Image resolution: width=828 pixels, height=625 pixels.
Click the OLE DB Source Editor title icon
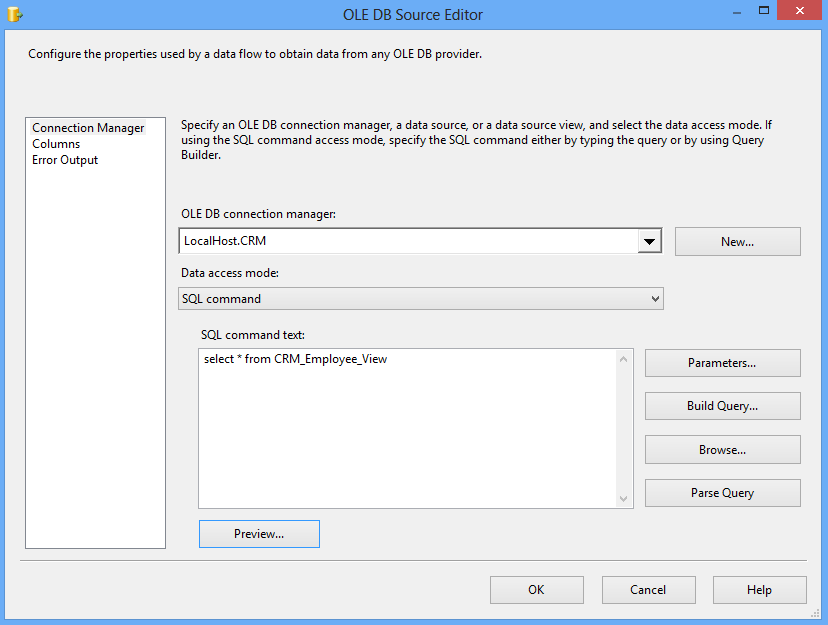click(x=15, y=14)
